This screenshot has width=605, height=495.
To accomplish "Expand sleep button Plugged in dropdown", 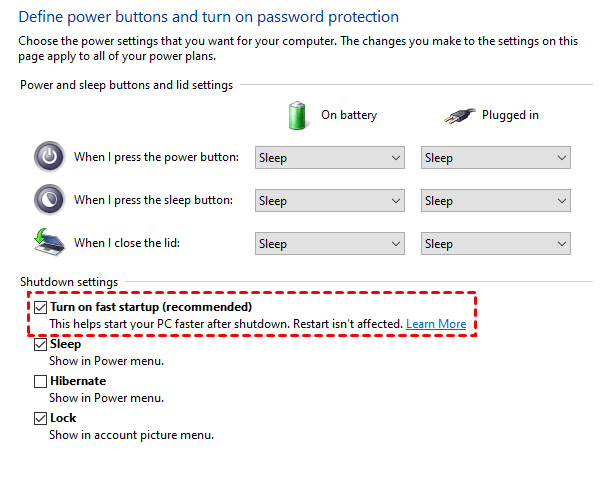I will tap(495, 201).
